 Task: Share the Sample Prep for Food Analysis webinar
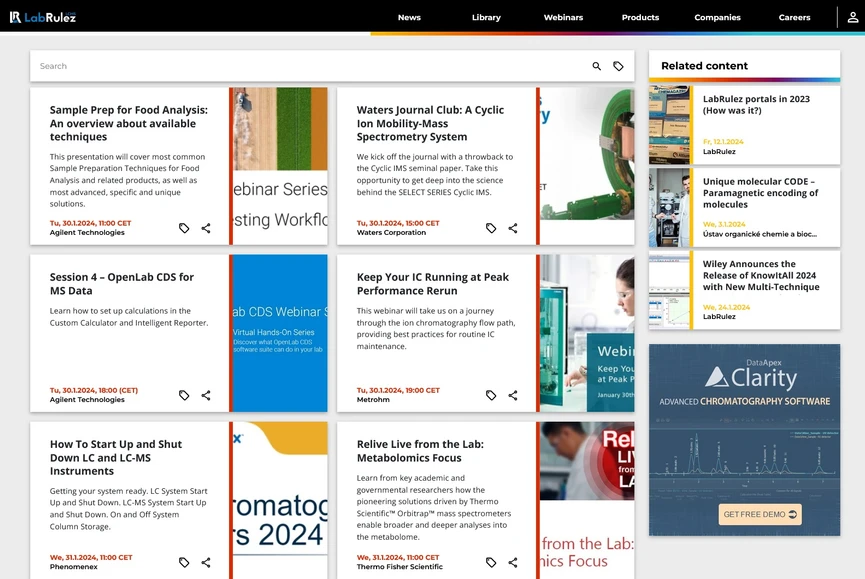coord(206,228)
